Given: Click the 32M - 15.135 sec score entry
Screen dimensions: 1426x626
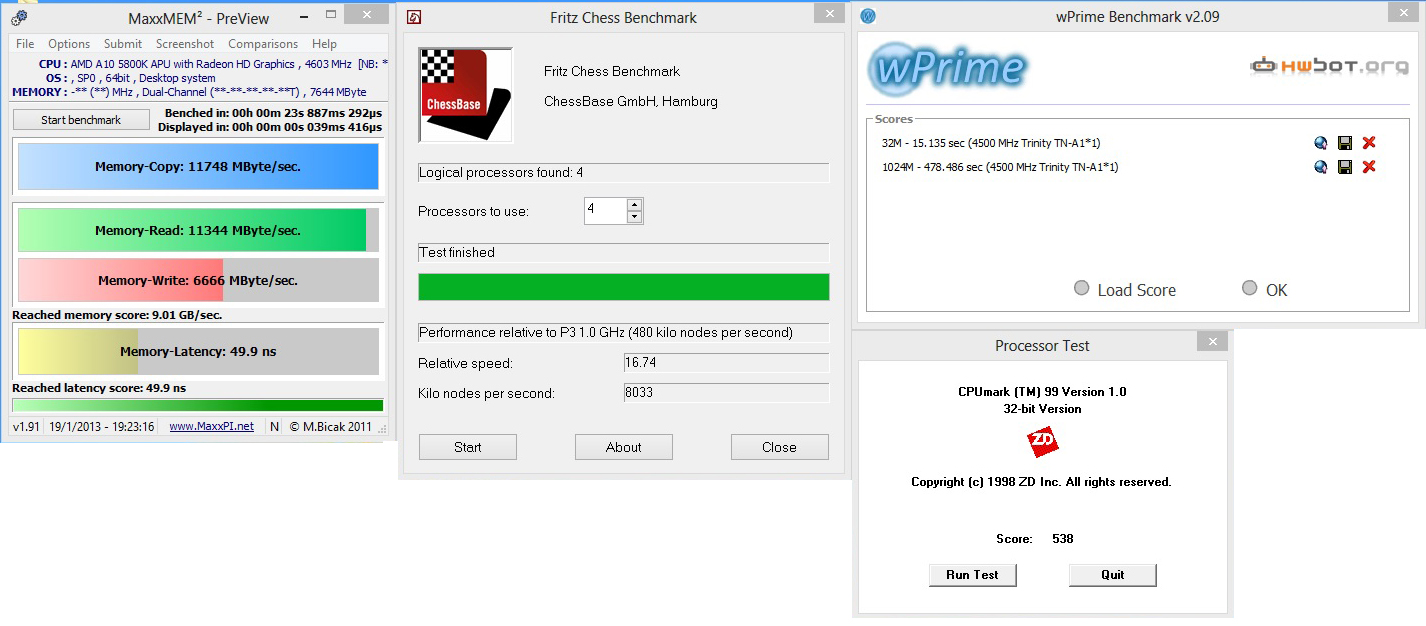Looking at the screenshot, I should 990,143.
